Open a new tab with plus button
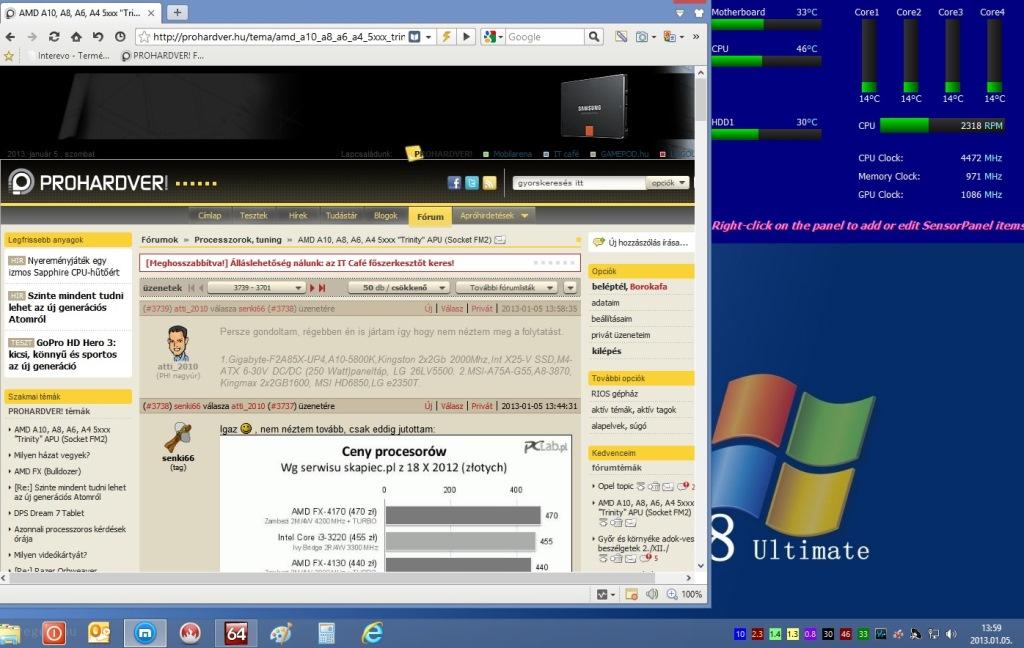 pos(177,12)
